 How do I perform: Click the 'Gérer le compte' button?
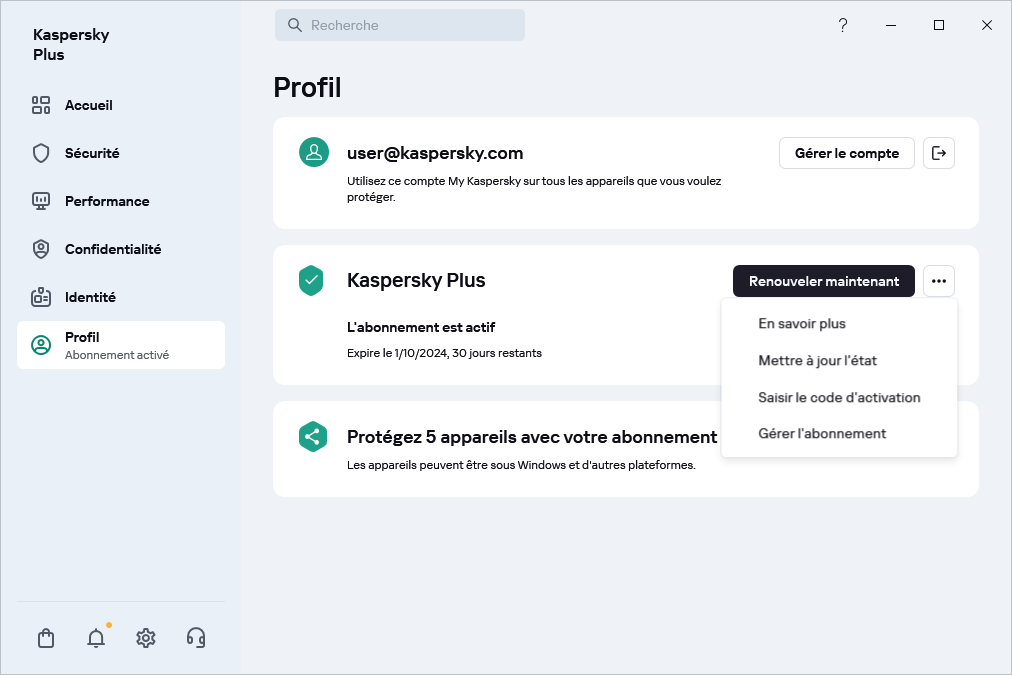[846, 153]
